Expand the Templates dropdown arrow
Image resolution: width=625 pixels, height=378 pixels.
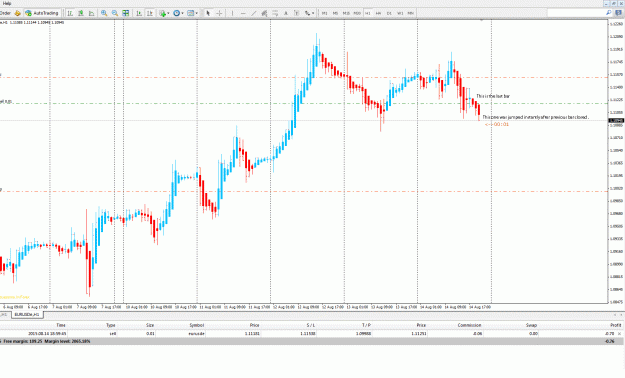click(197, 13)
